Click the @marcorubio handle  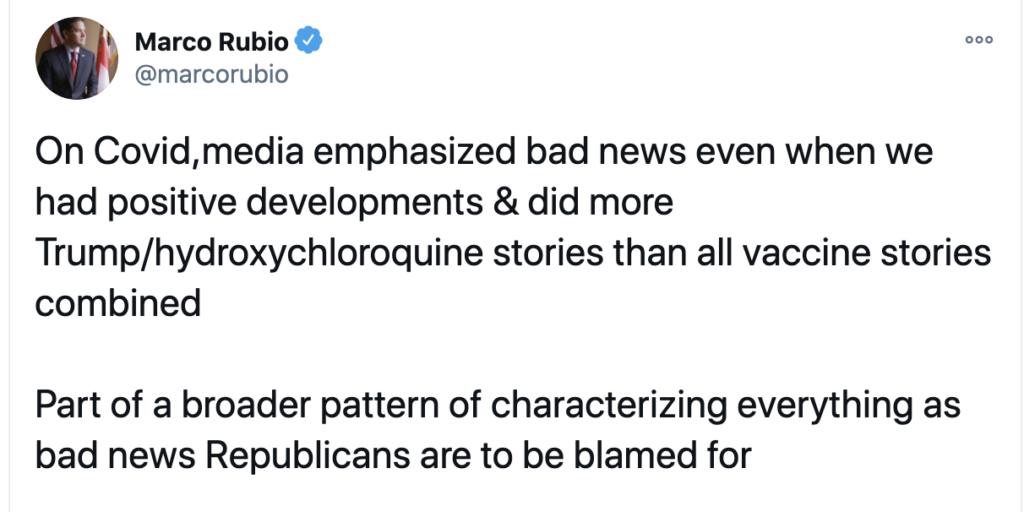coord(210,75)
